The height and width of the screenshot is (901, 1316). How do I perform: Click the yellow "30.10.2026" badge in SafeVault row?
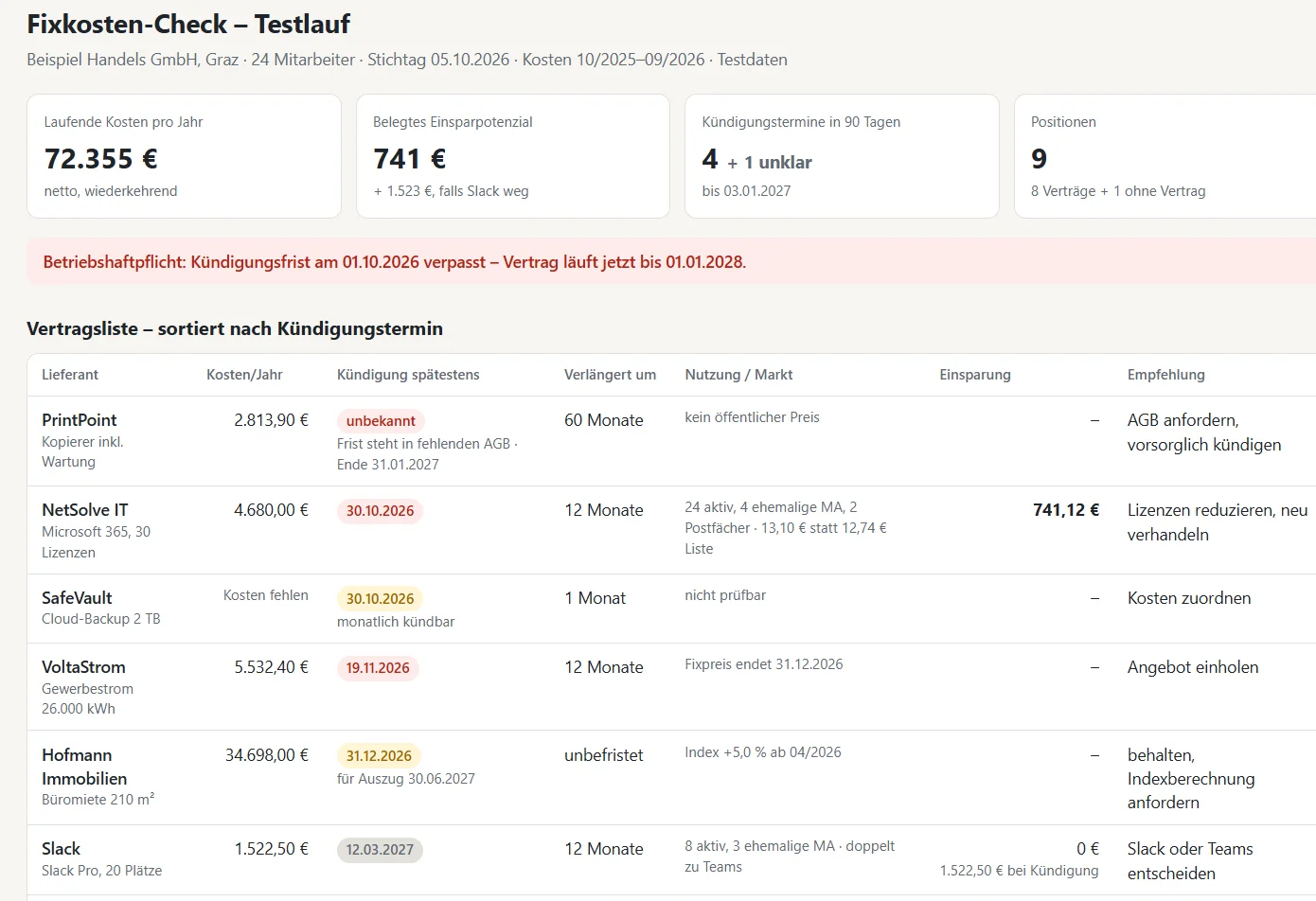pos(380,599)
